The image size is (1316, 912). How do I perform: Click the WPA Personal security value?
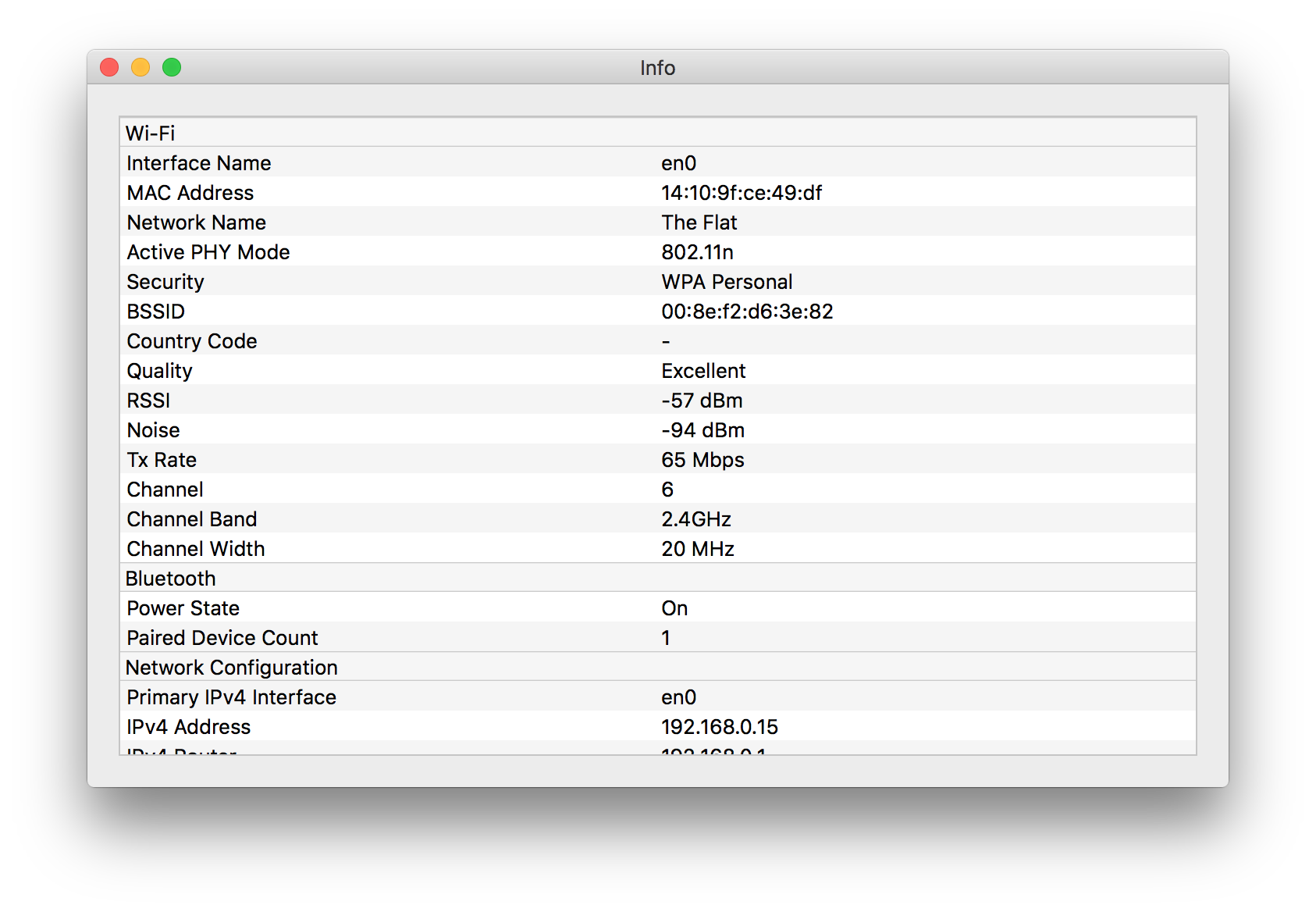[727, 281]
